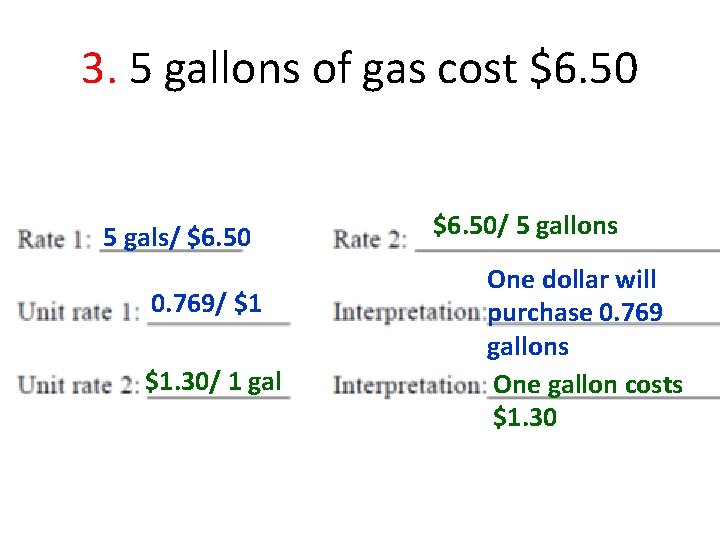
Task: Click the "$1.30" below "One gallon costs"
Action: [525, 417]
